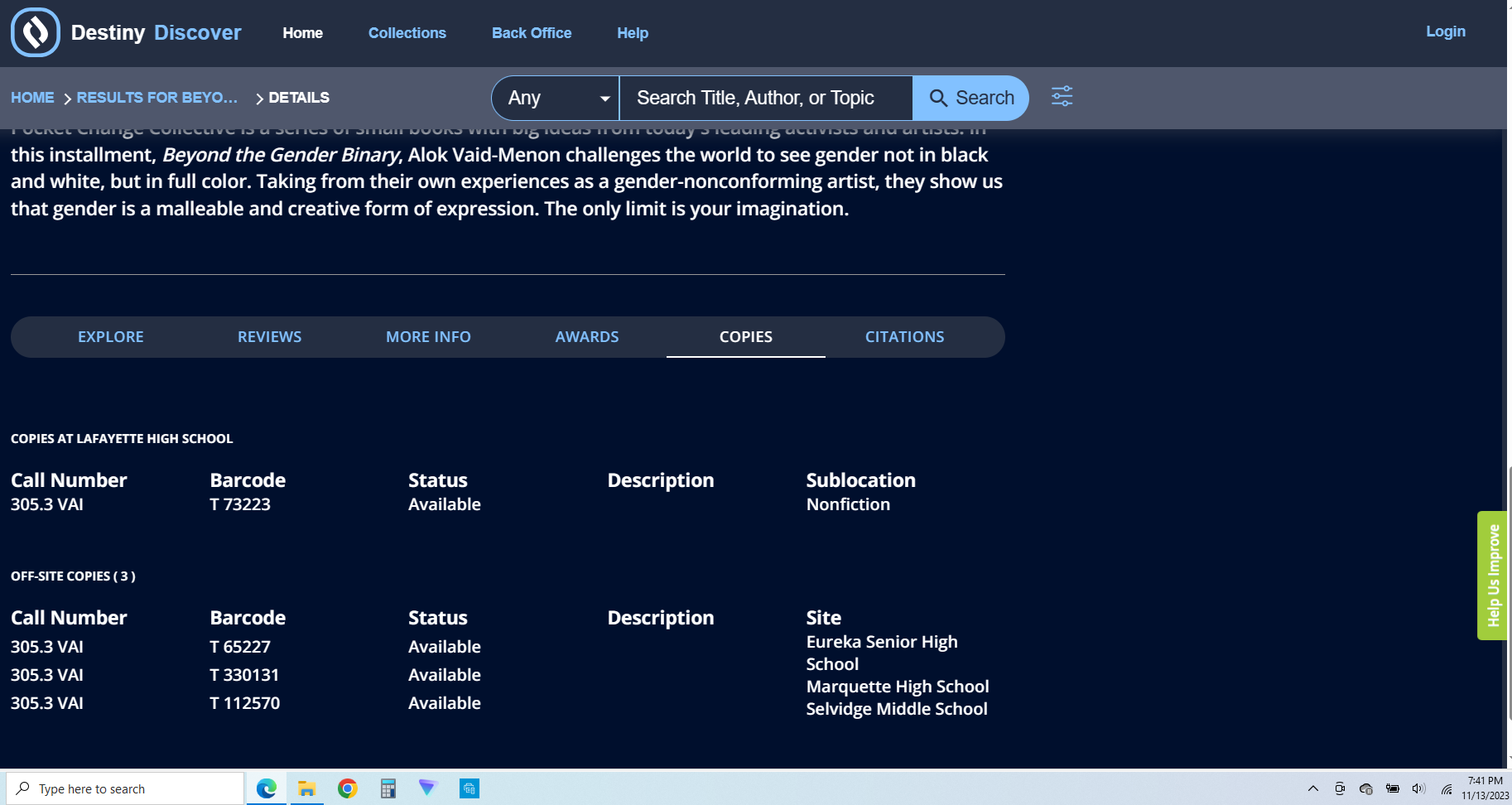Screen dimensions: 1512x805
Task: Click barcode T 330131
Action: coord(244,675)
